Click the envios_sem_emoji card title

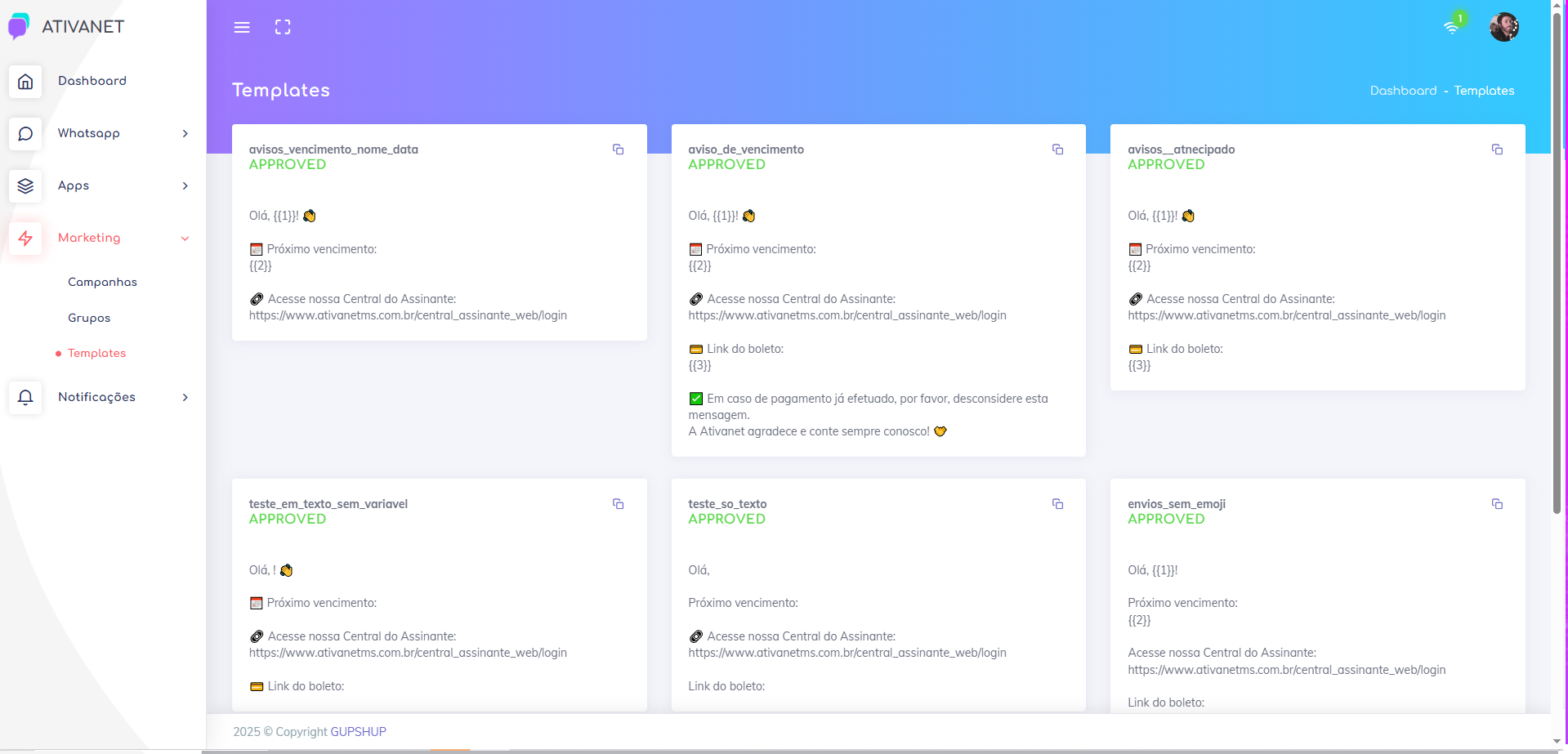coord(1177,504)
